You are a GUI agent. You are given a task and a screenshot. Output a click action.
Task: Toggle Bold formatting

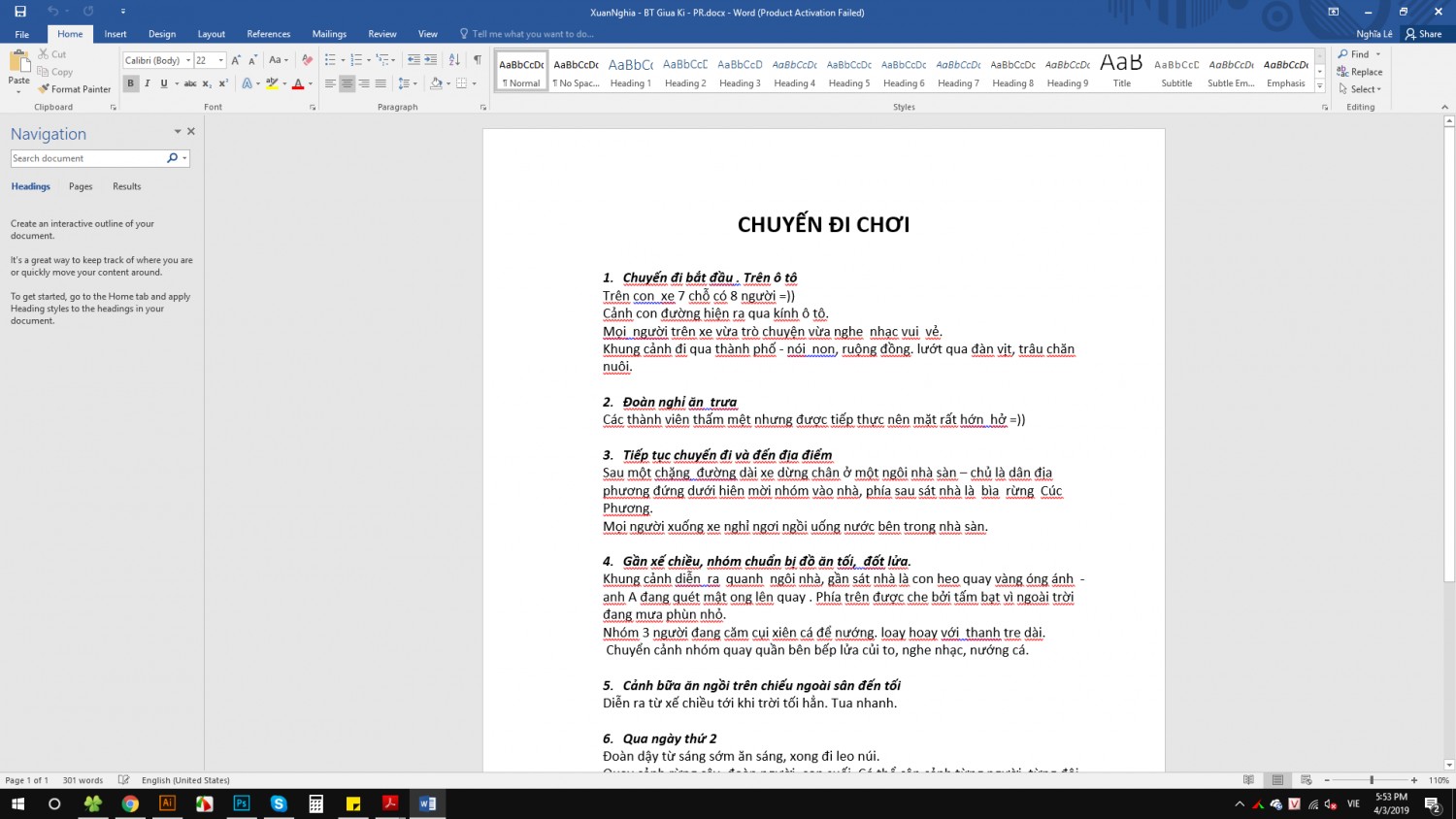pyautogui.click(x=130, y=84)
